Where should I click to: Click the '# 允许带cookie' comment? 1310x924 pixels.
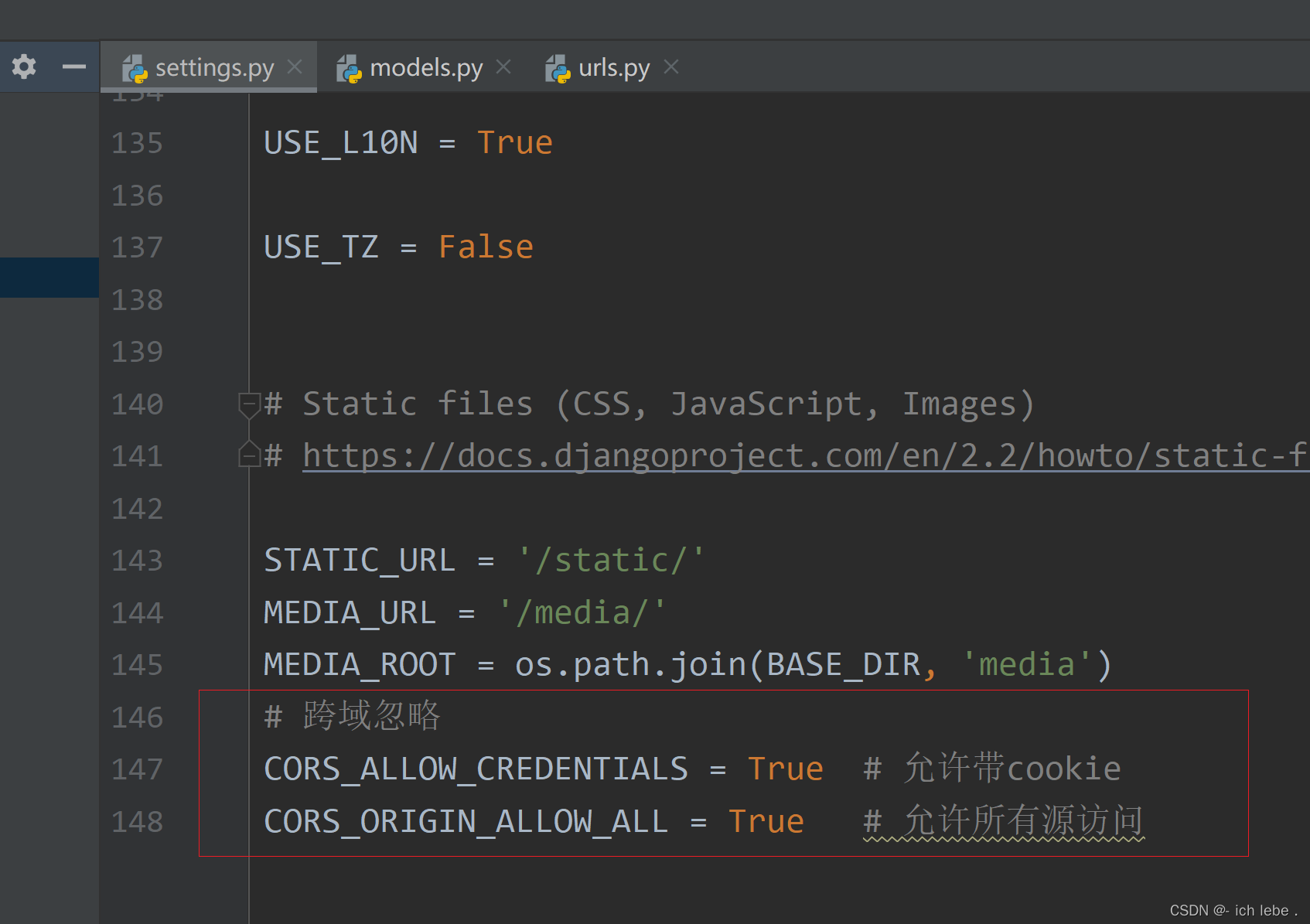(992, 769)
